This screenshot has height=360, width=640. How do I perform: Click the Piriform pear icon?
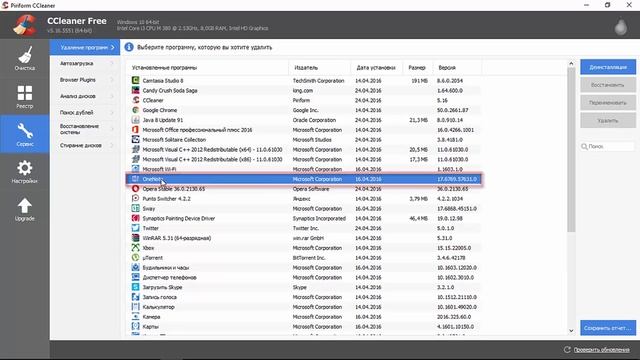click(x=620, y=27)
